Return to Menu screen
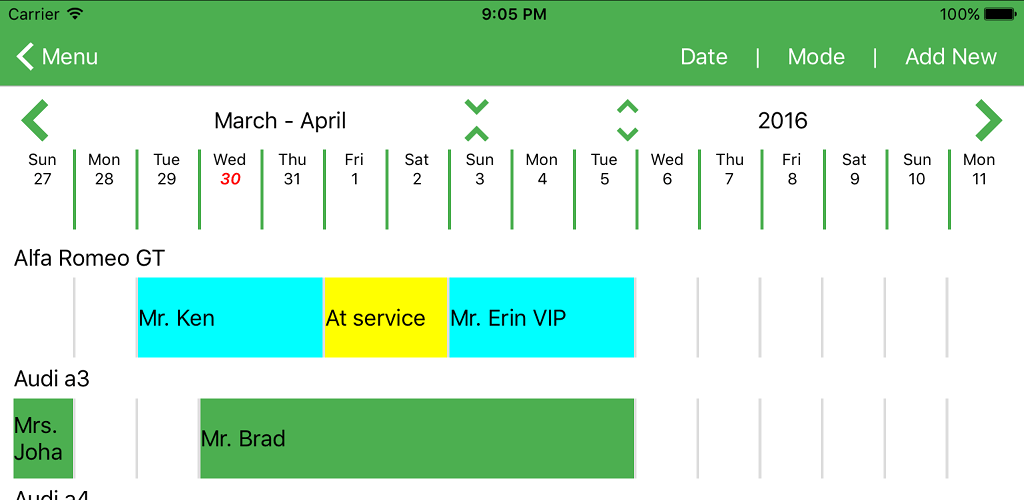 69,57
